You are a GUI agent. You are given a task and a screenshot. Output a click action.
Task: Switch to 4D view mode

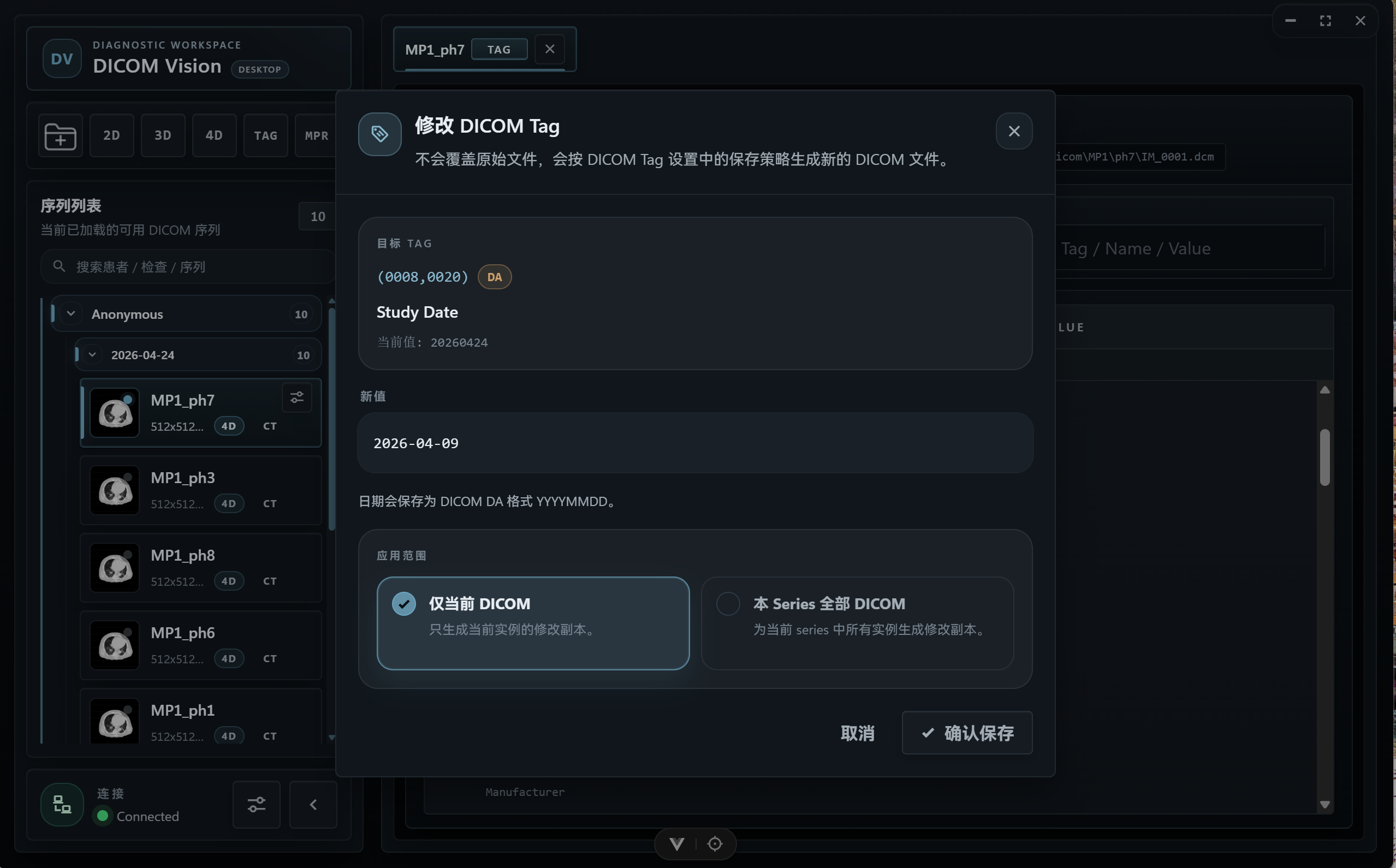pyautogui.click(x=214, y=135)
